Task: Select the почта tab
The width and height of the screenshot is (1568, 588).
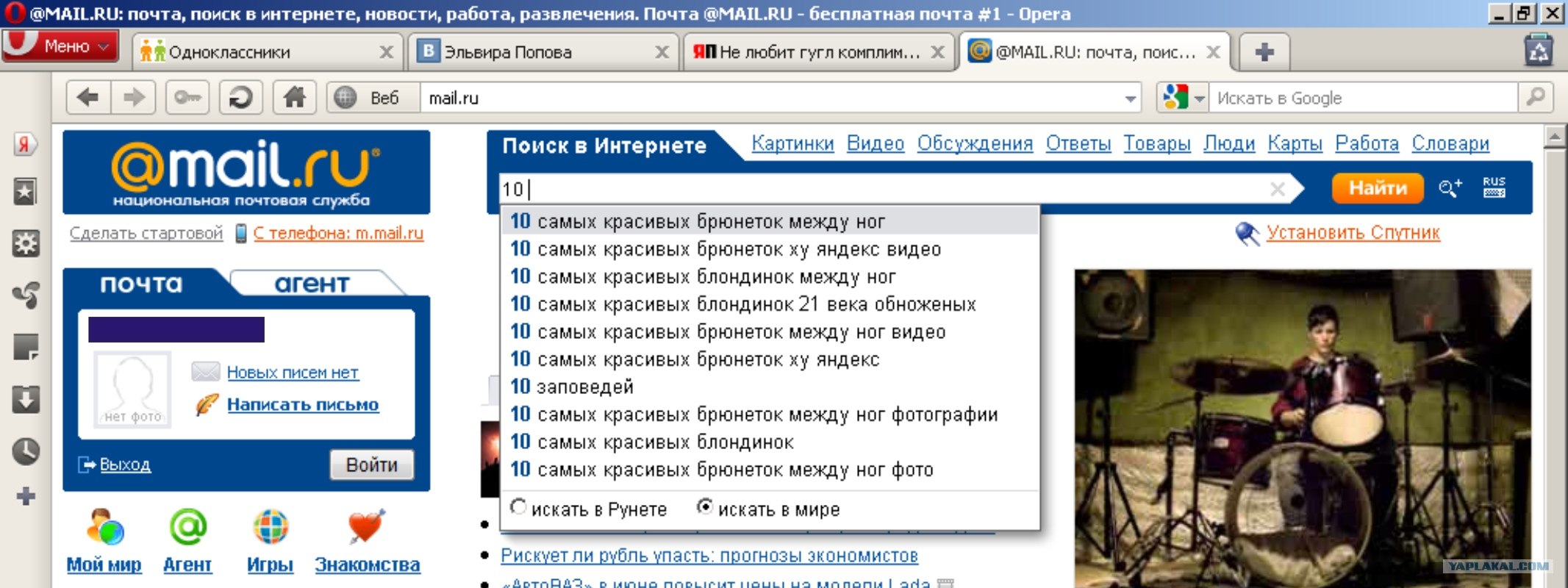Action: (x=141, y=284)
